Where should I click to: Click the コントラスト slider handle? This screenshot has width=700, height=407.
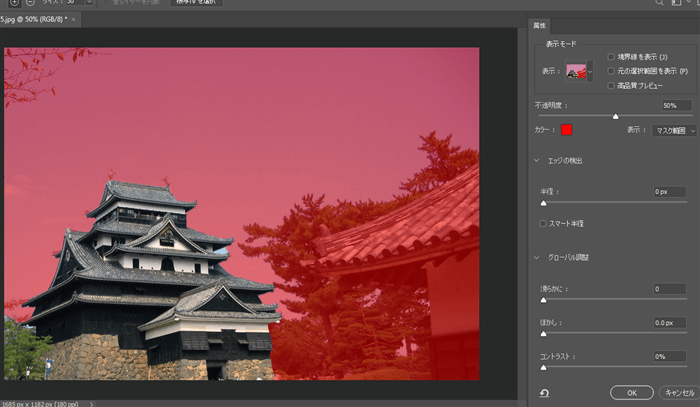[543, 368]
